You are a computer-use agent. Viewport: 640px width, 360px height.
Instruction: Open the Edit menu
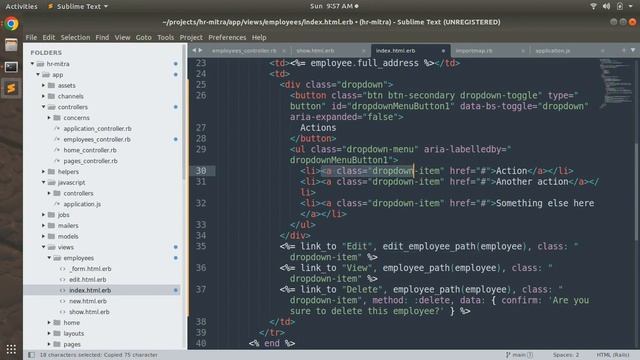49,37
